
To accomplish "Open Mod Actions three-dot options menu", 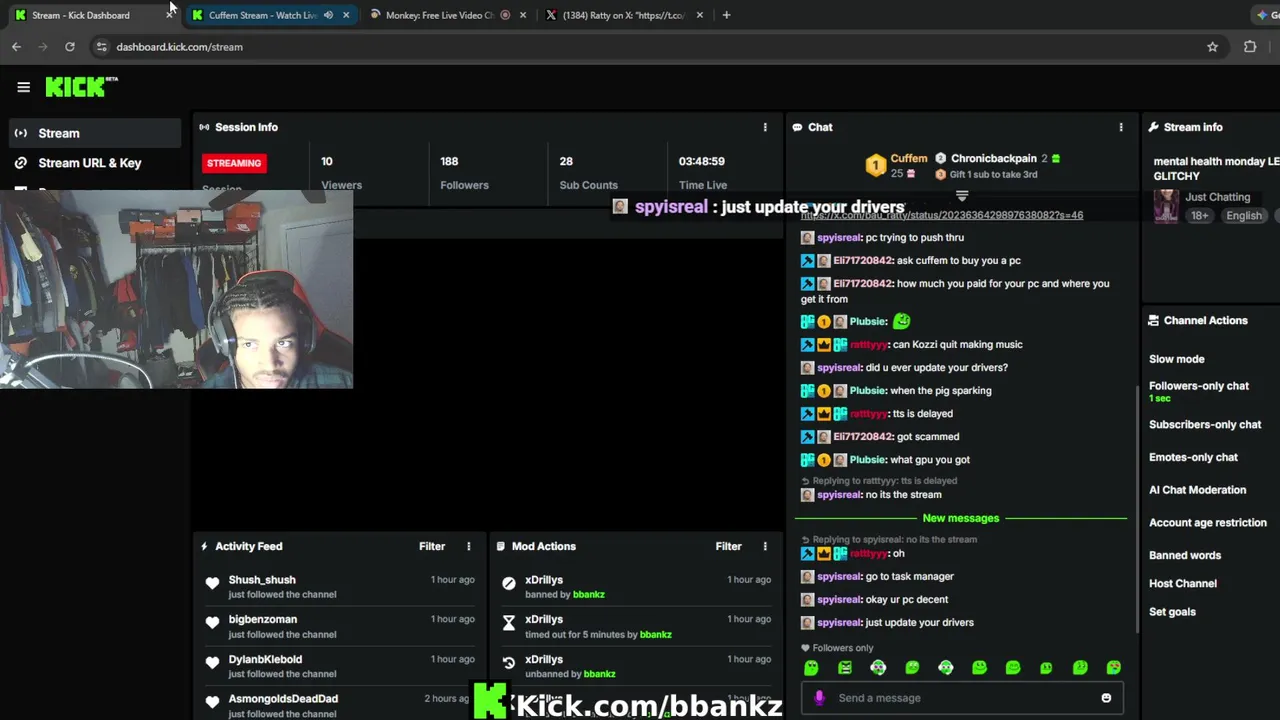I will point(765,546).
